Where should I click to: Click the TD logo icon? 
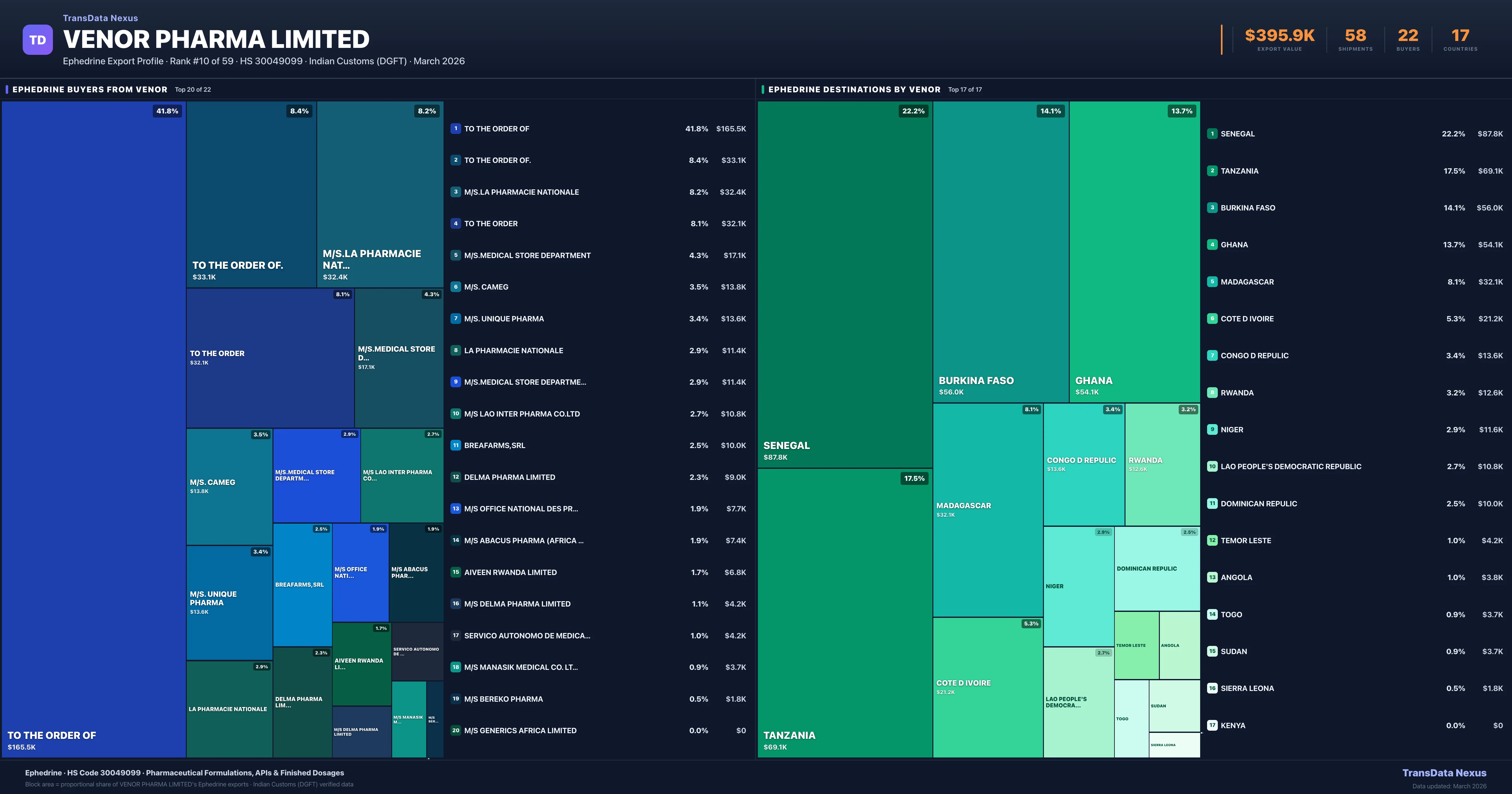coord(37,39)
